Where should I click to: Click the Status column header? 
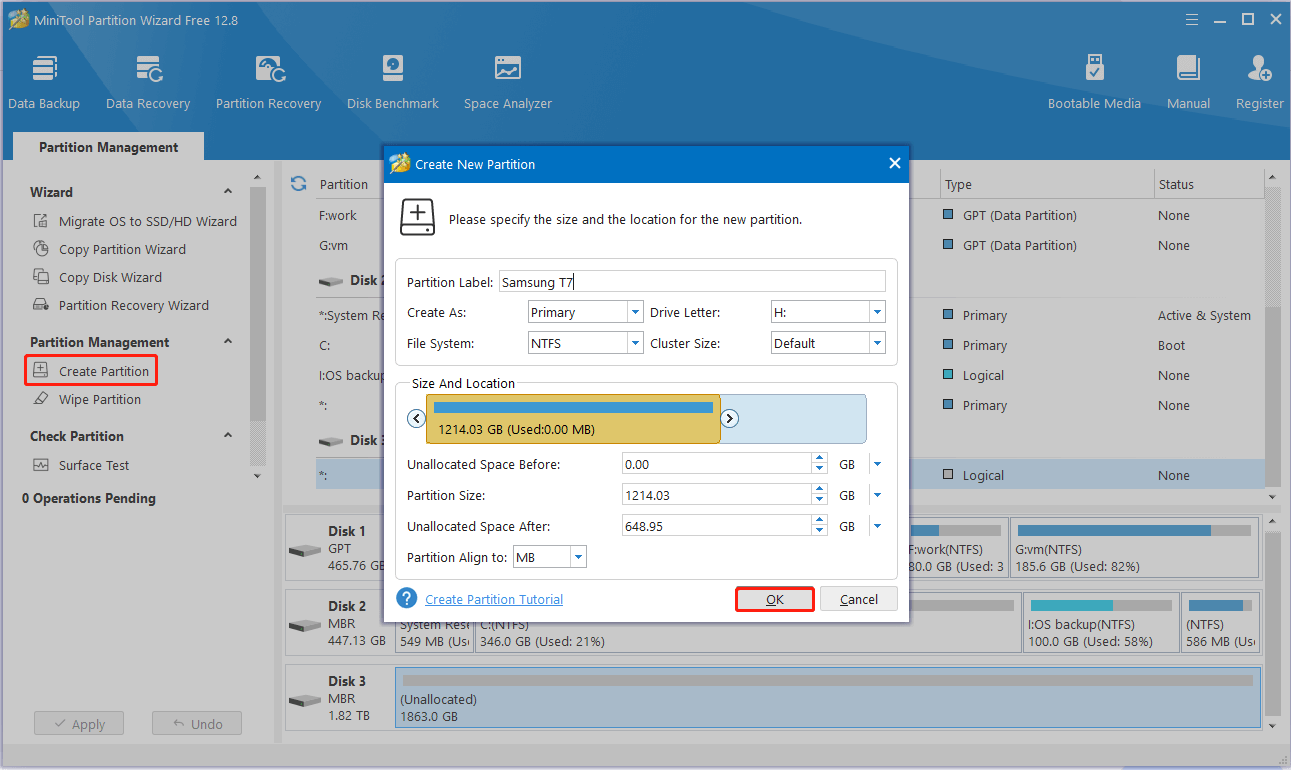1209,184
